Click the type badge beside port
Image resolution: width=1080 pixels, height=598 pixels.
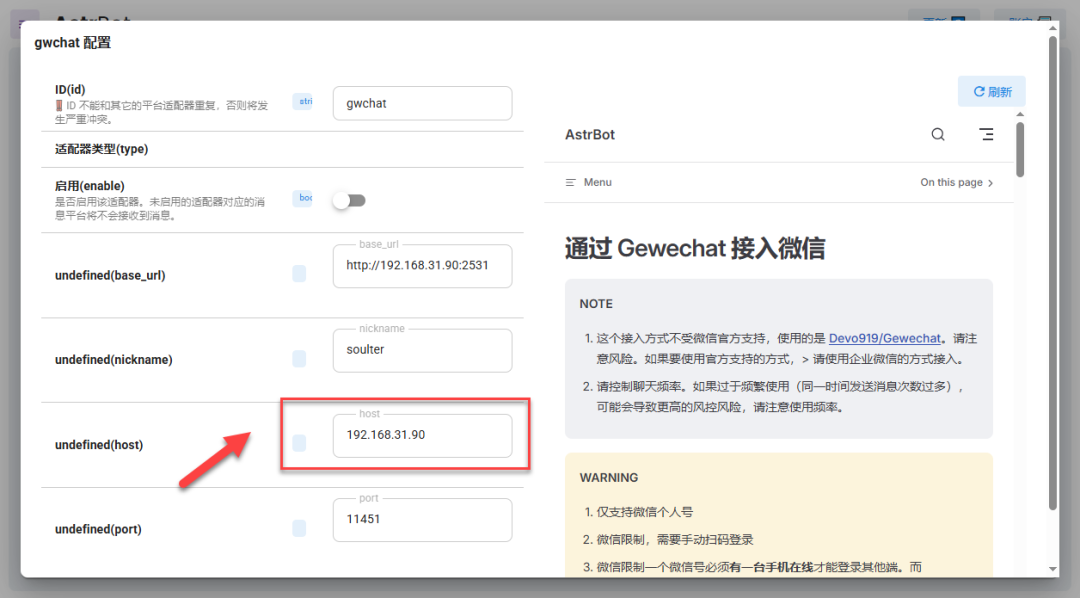coord(299,528)
